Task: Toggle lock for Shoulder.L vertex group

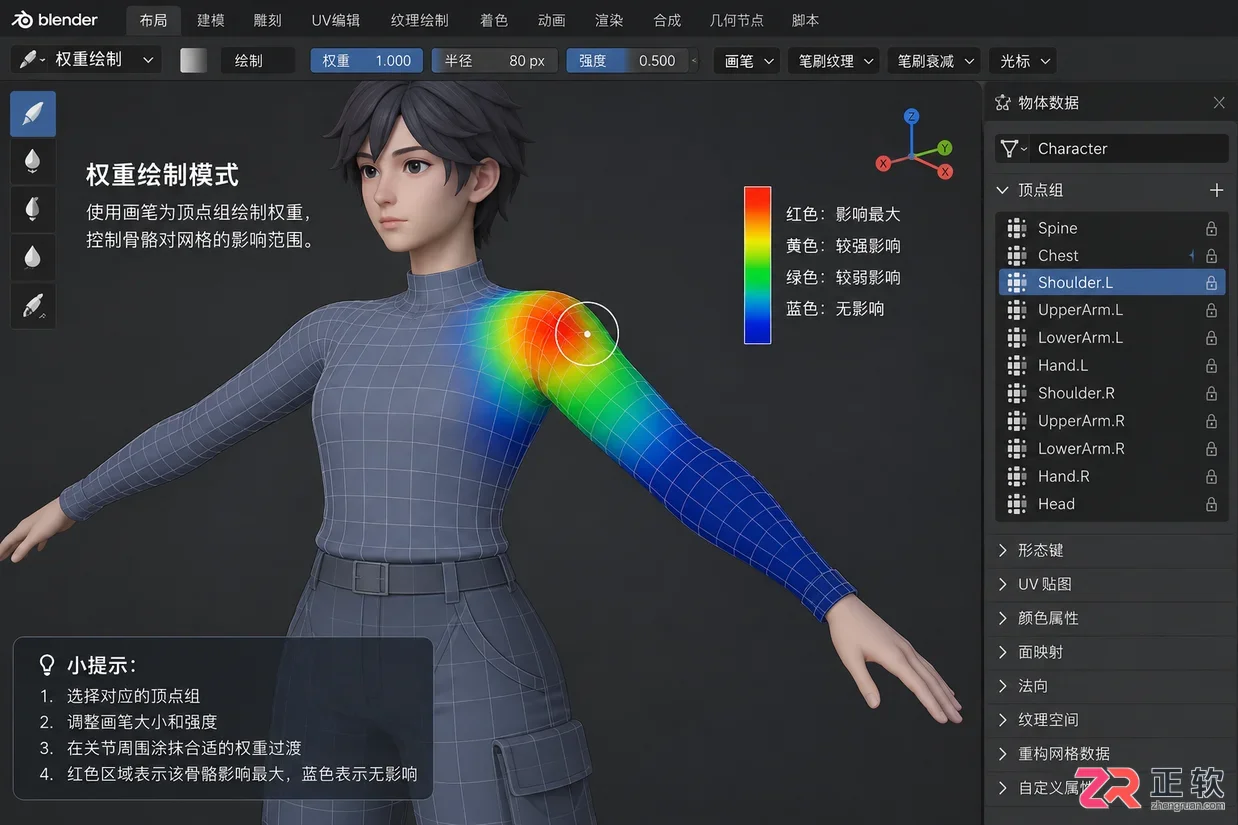Action: pos(1211,283)
